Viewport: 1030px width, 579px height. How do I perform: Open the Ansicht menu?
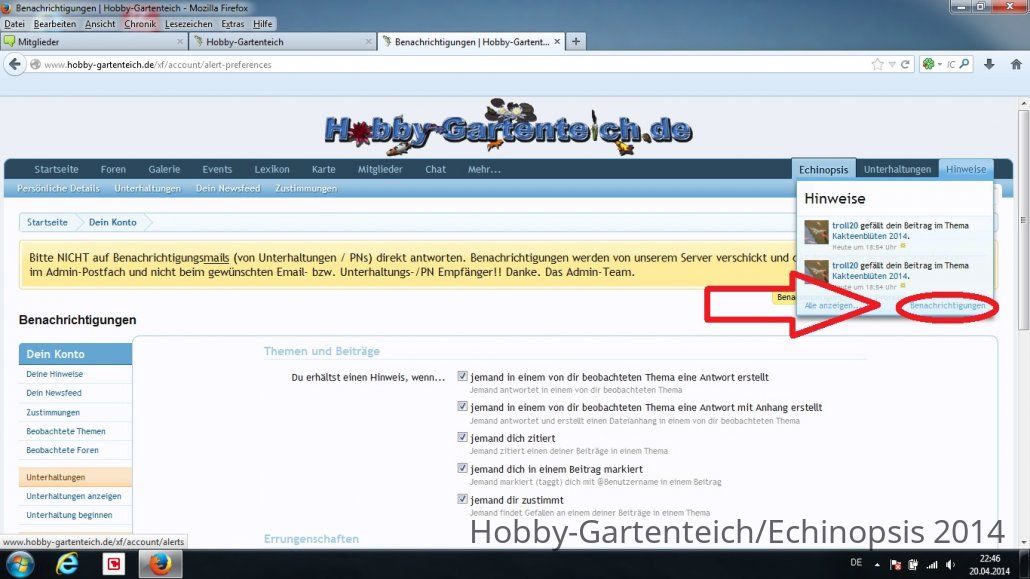point(100,24)
